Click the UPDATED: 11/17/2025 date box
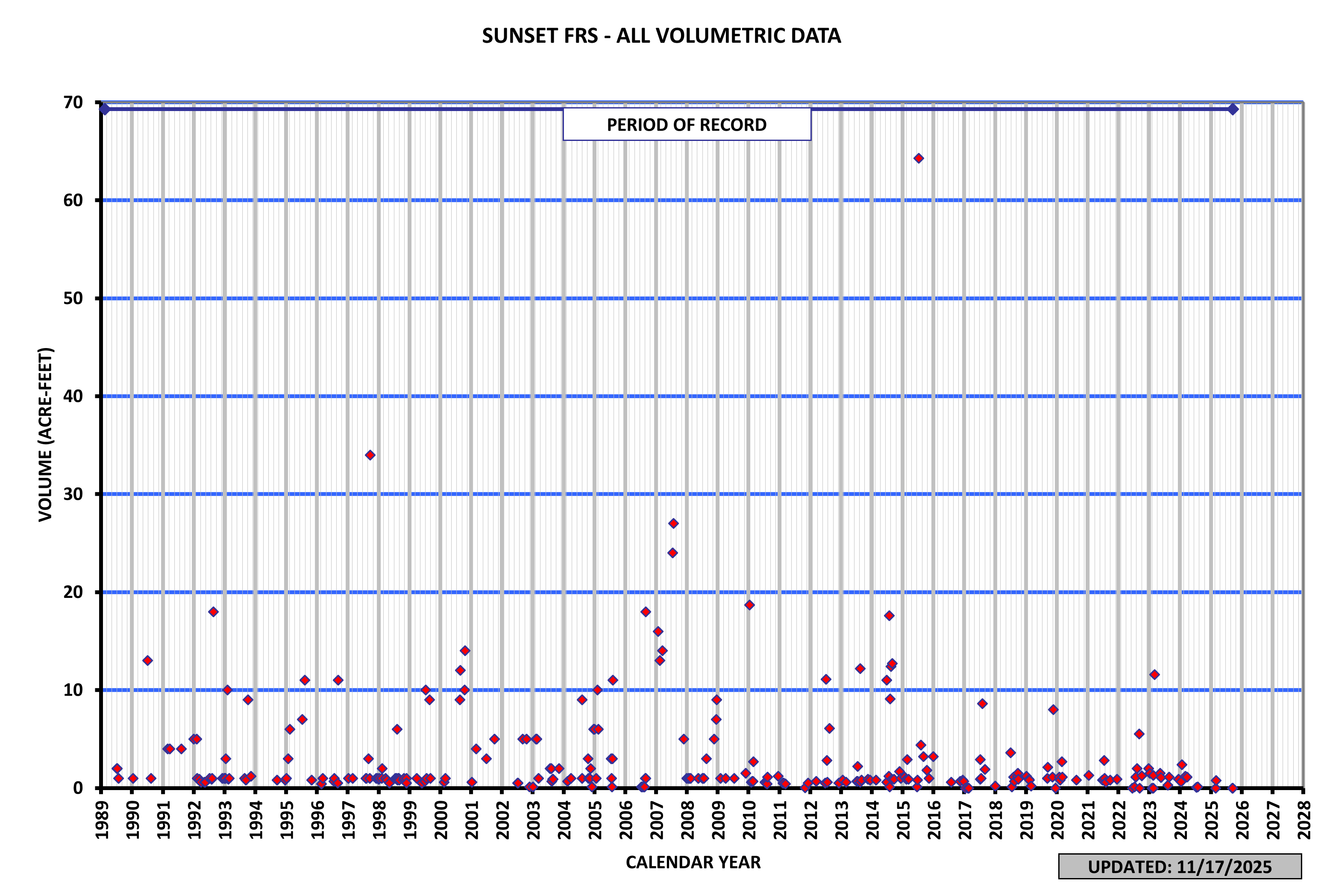Viewport: 1321px width, 896px height. [x=1180, y=867]
